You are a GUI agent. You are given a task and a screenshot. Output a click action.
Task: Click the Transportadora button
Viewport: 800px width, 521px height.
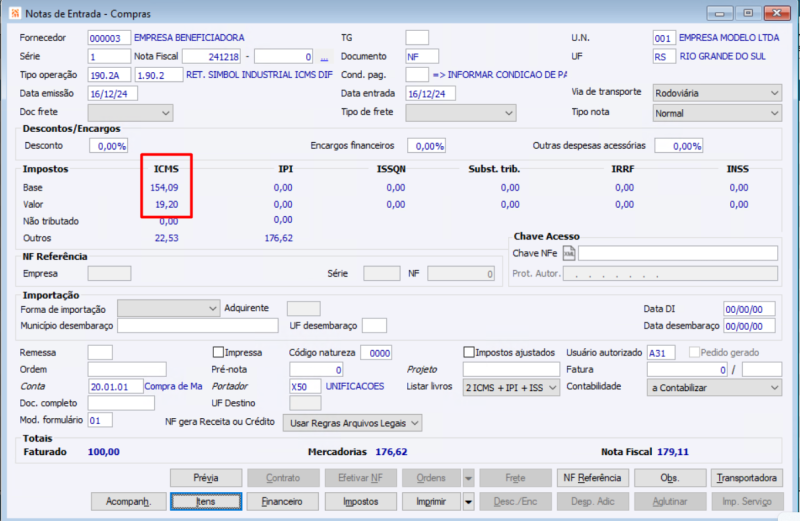[746, 478]
